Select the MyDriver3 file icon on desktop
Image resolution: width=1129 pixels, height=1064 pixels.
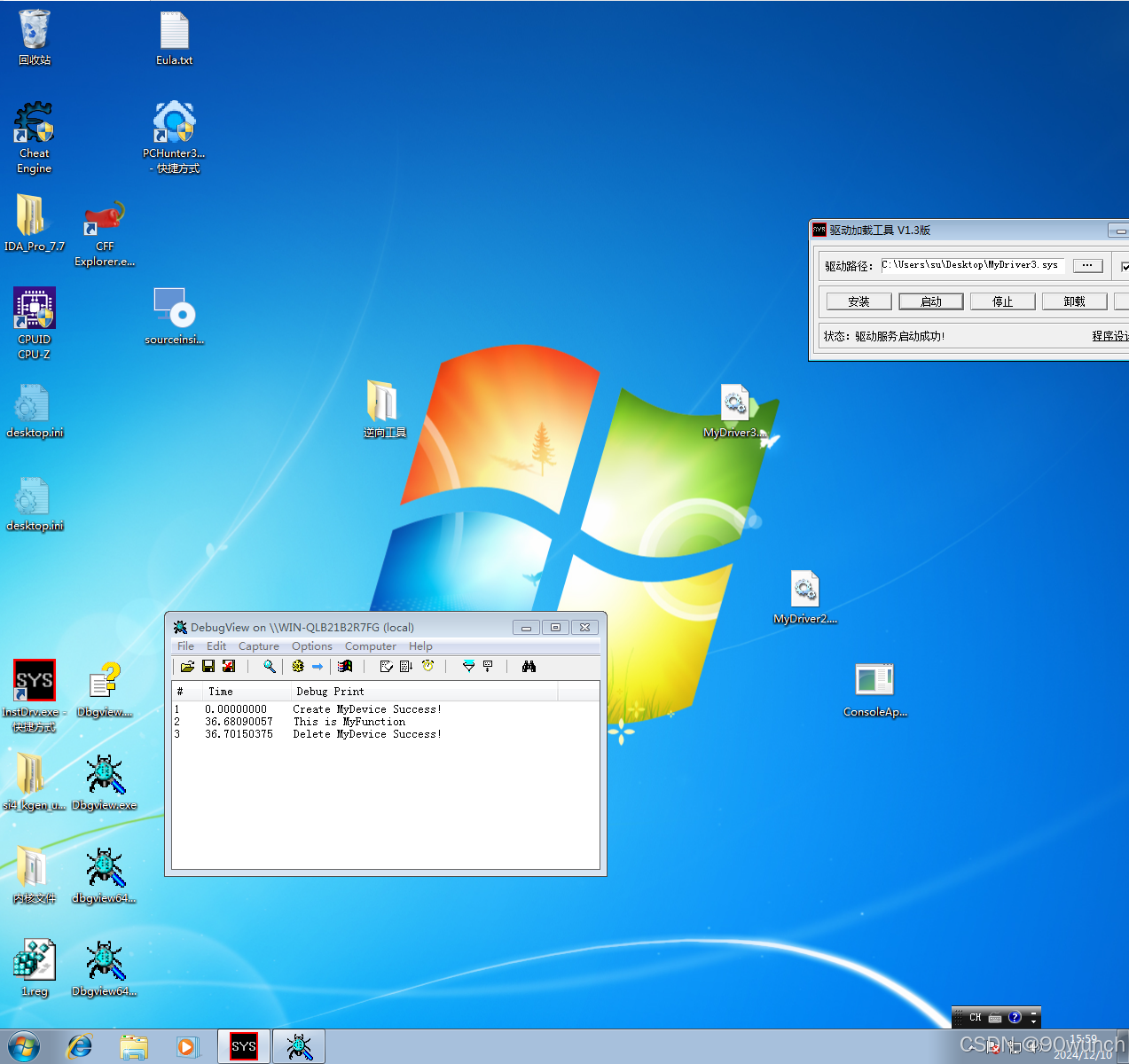pyautogui.click(x=735, y=411)
